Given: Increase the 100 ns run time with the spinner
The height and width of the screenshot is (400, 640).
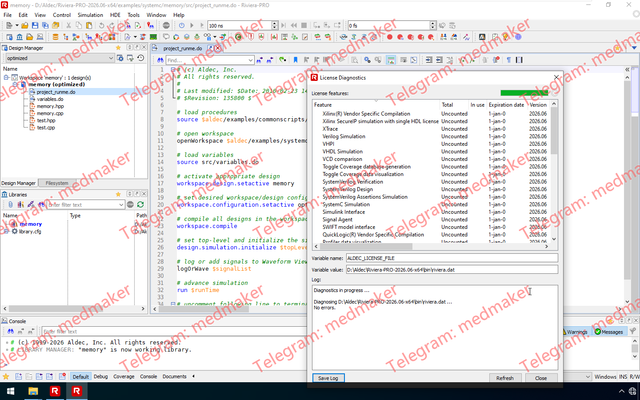Looking at the screenshot, I should [275, 23].
